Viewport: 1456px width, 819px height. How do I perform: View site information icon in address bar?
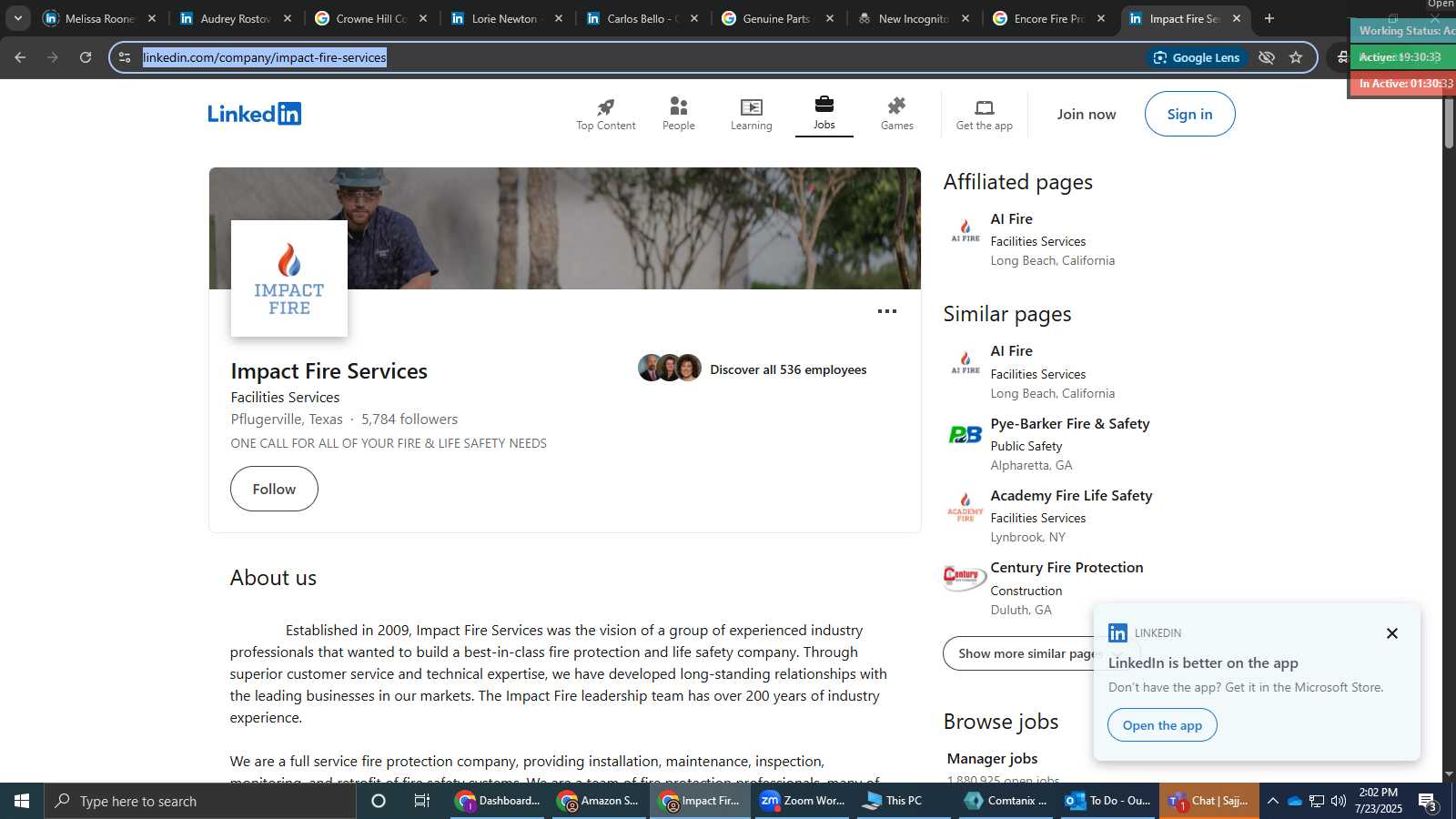pyautogui.click(x=125, y=57)
